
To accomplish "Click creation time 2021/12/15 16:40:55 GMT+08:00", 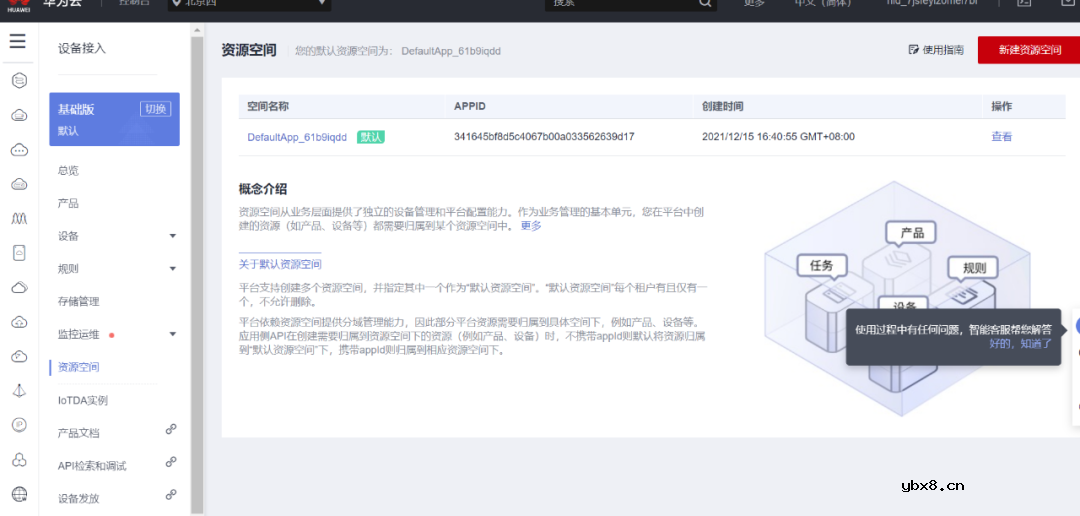I will pos(778,136).
